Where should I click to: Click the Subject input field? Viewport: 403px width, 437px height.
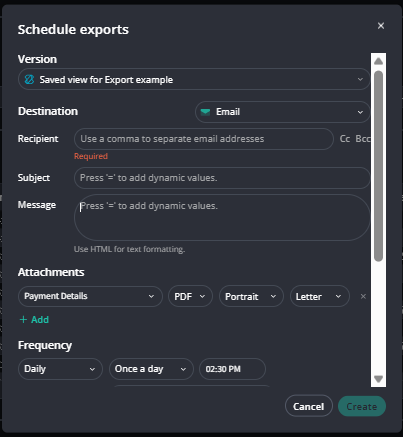222,178
